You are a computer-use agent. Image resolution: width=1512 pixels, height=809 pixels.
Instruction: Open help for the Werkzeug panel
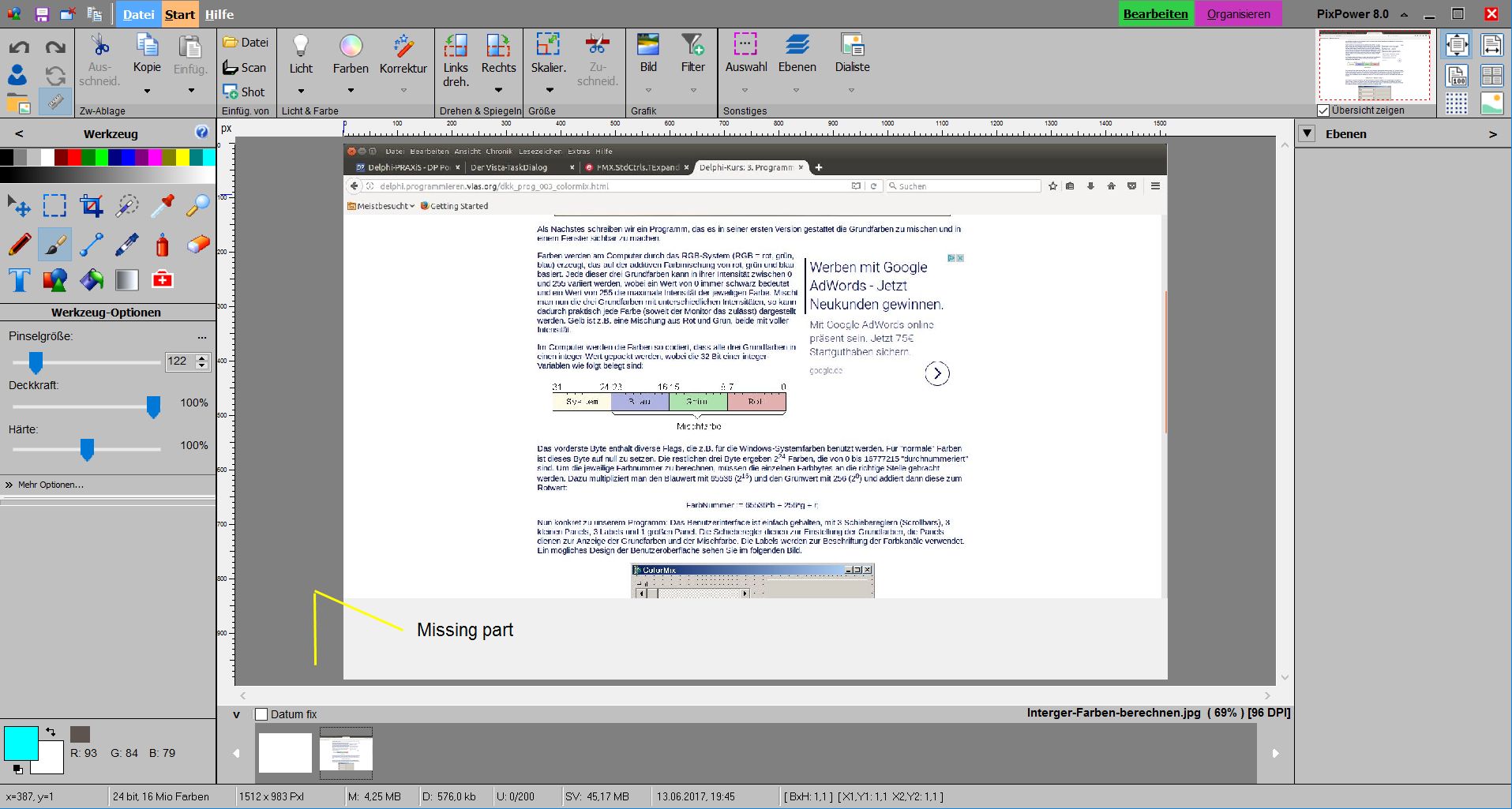201,133
